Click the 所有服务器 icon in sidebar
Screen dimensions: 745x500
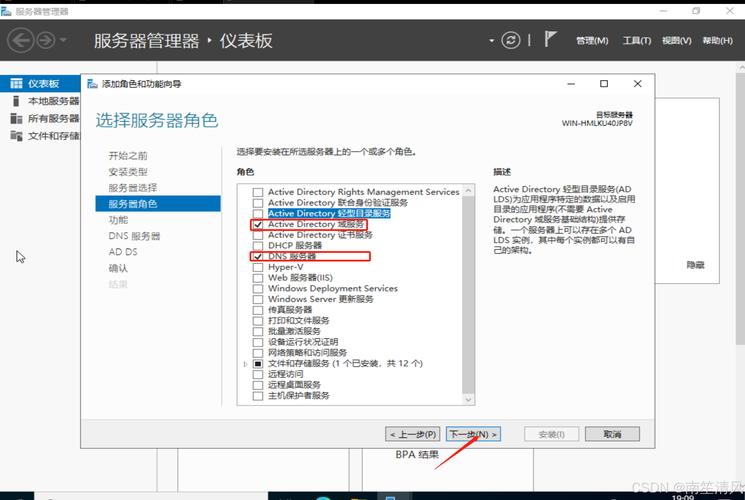(16, 118)
